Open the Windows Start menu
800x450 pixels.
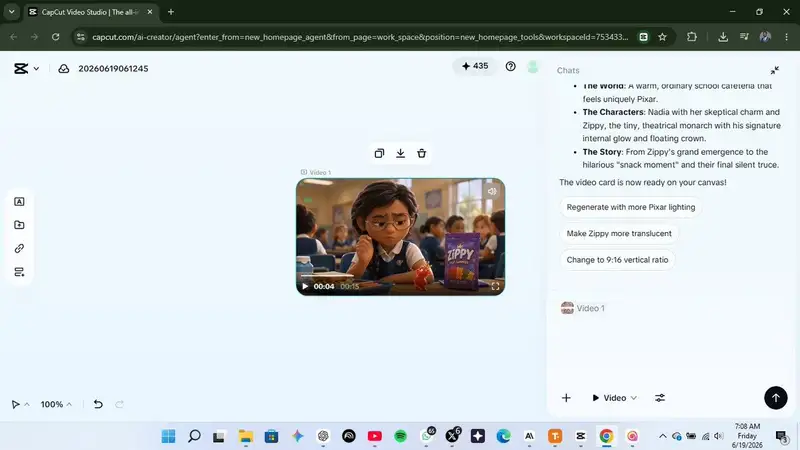click(x=168, y=436)
